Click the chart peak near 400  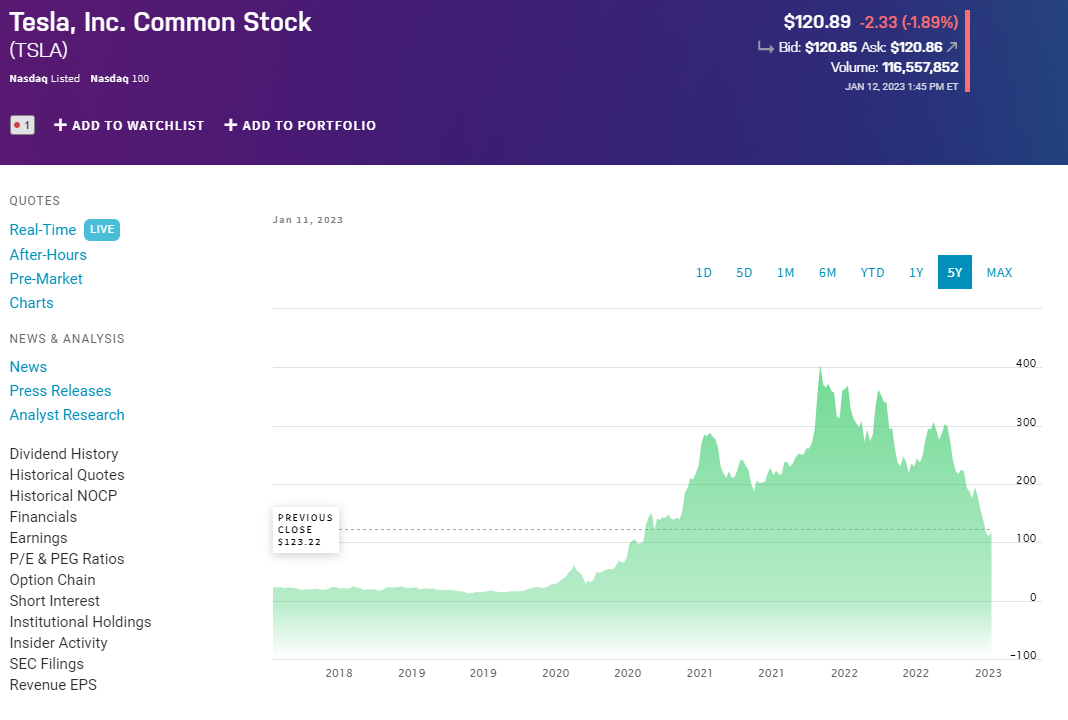820,369
